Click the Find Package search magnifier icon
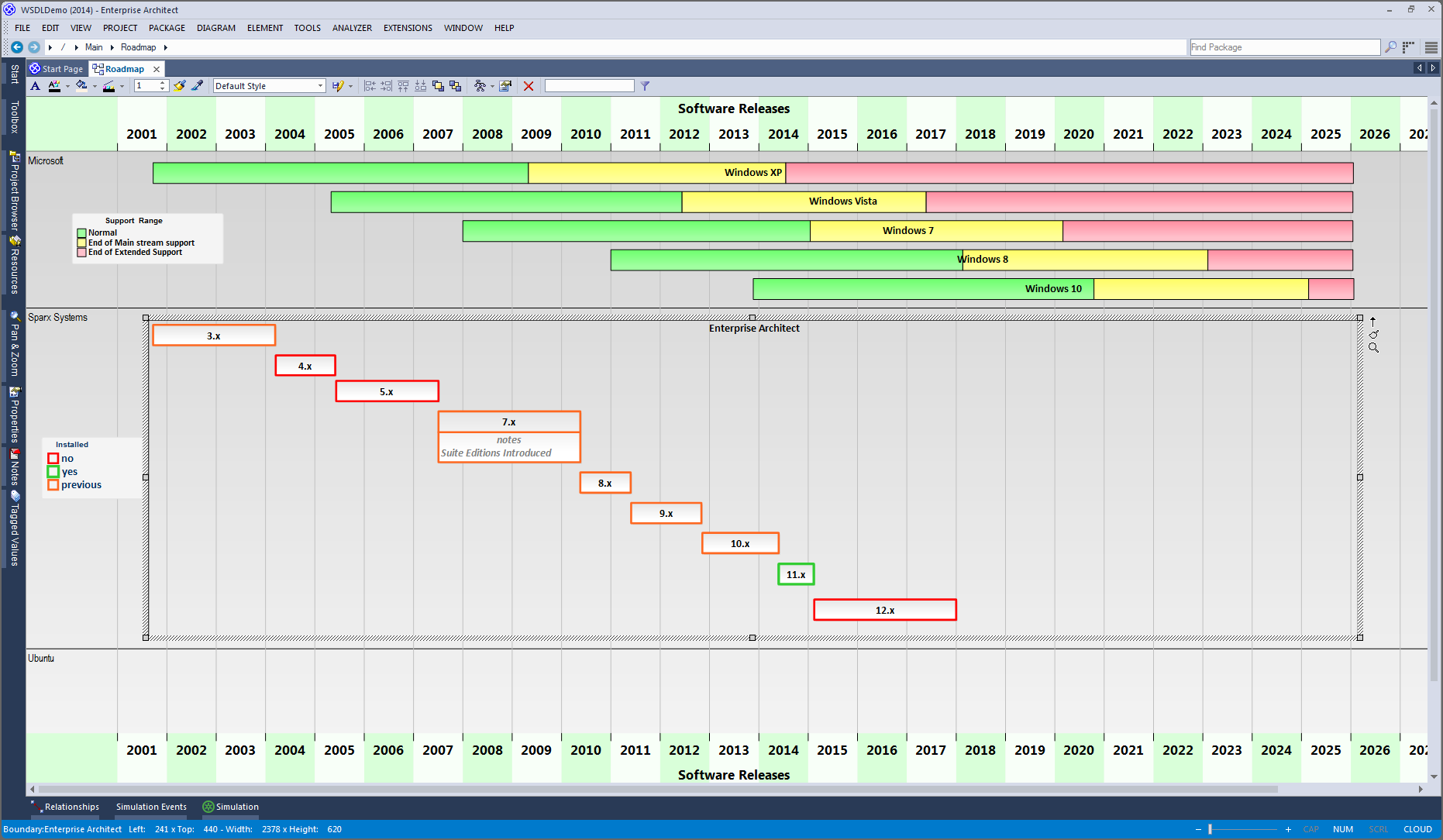1443x840 pixels. pos(1391,47)
